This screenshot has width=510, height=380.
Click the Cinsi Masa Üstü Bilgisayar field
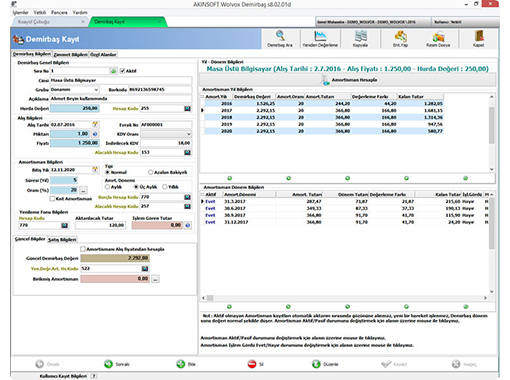pos(121,80)
